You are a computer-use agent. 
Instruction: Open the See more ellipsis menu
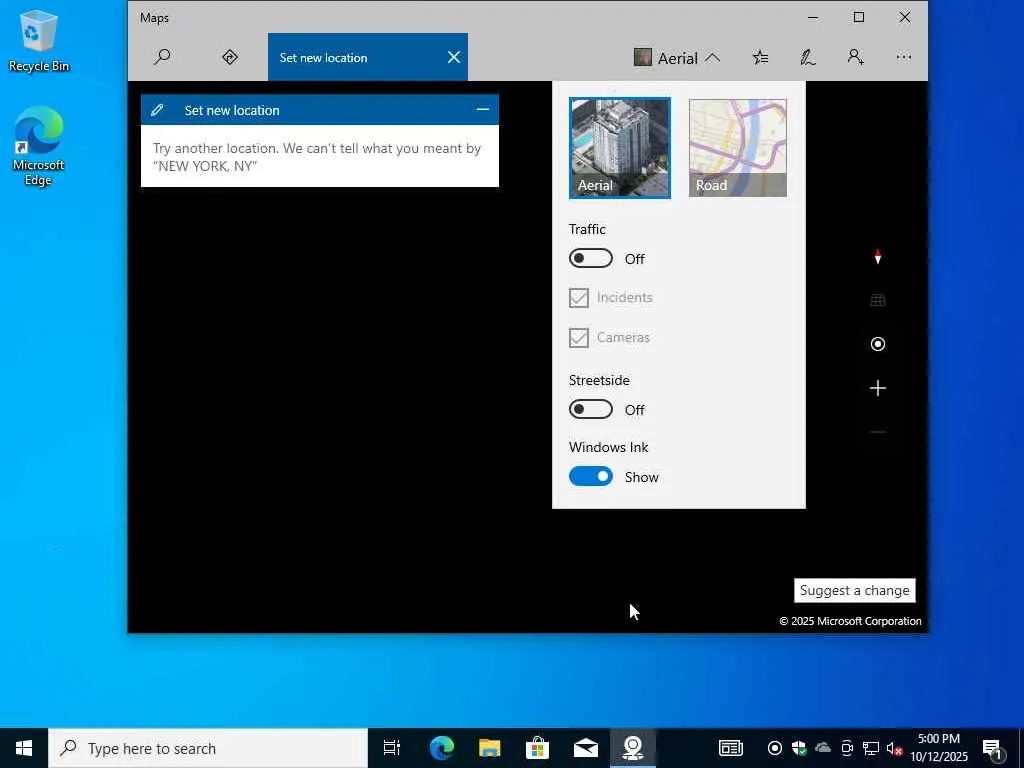pos(904,57)
